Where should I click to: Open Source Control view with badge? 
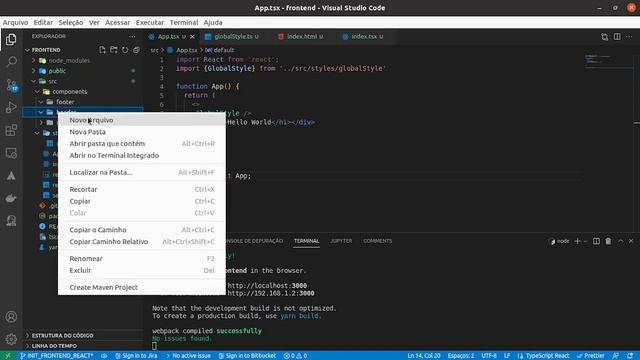pos(11,85)
